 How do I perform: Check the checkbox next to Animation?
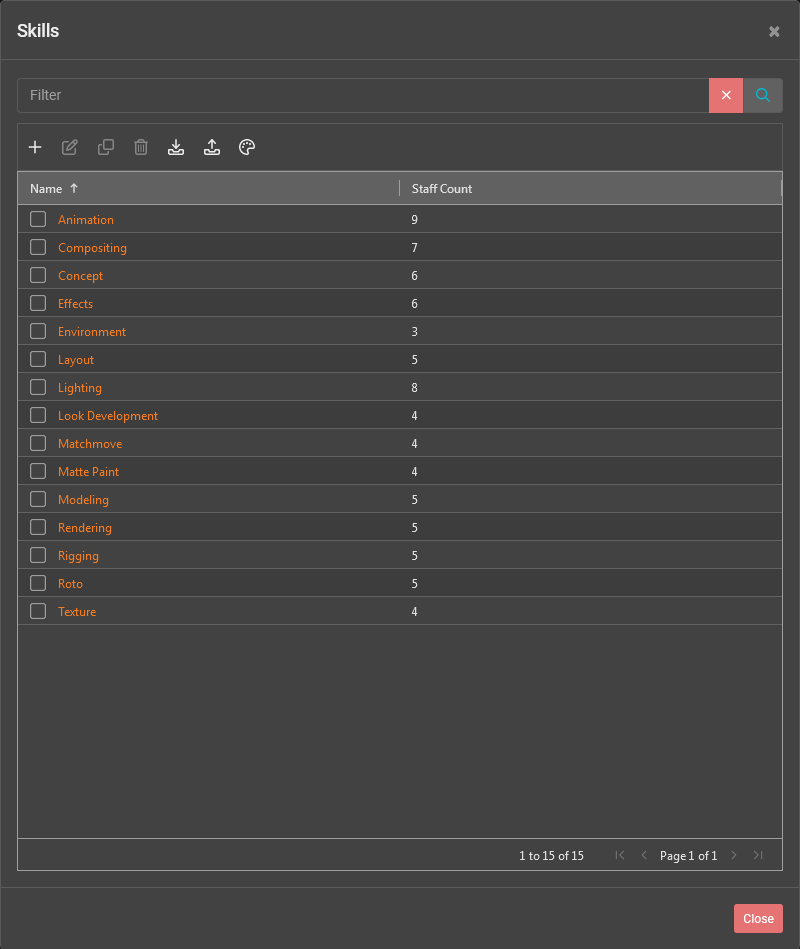(x=37, y=218)
